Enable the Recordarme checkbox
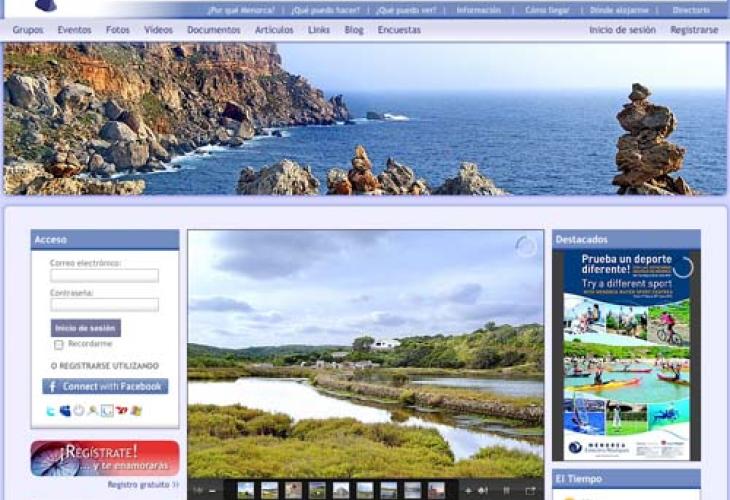Image resolution: width=730 pixels, height=500 pixels. coord(59,344)
